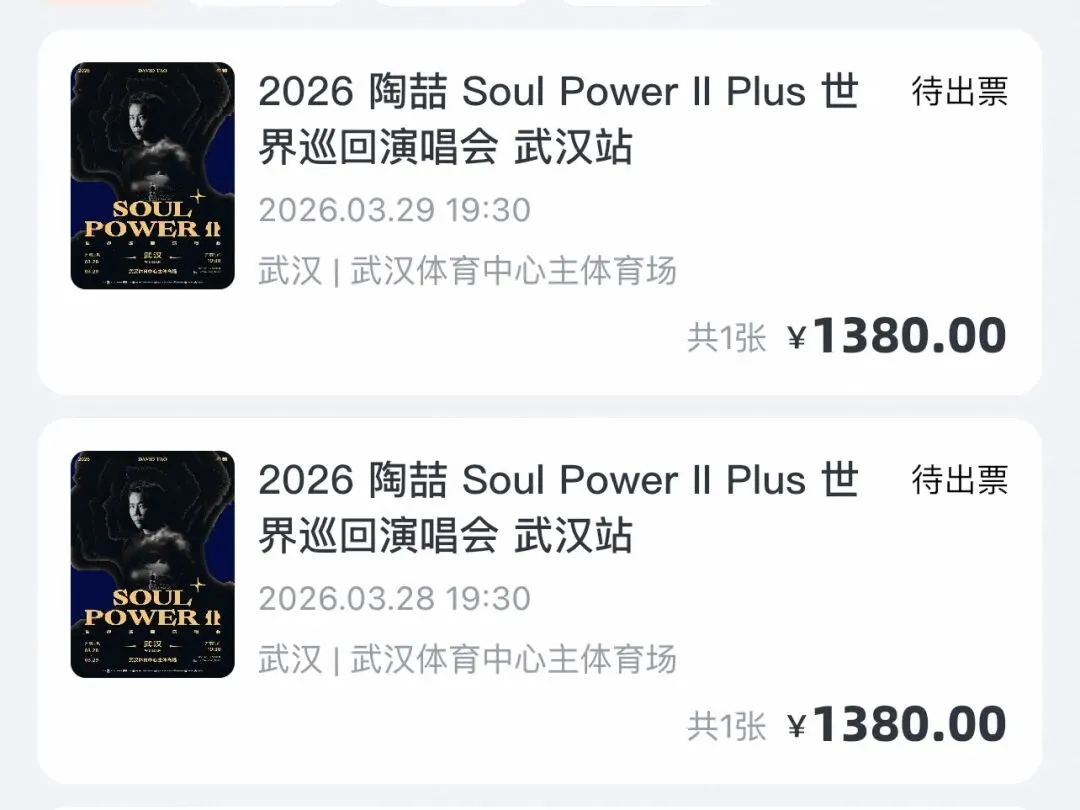1080x810 pixels.
Task: Click SOUL POWER II lettering on the 03.29 poster
Action: (152, 218)
